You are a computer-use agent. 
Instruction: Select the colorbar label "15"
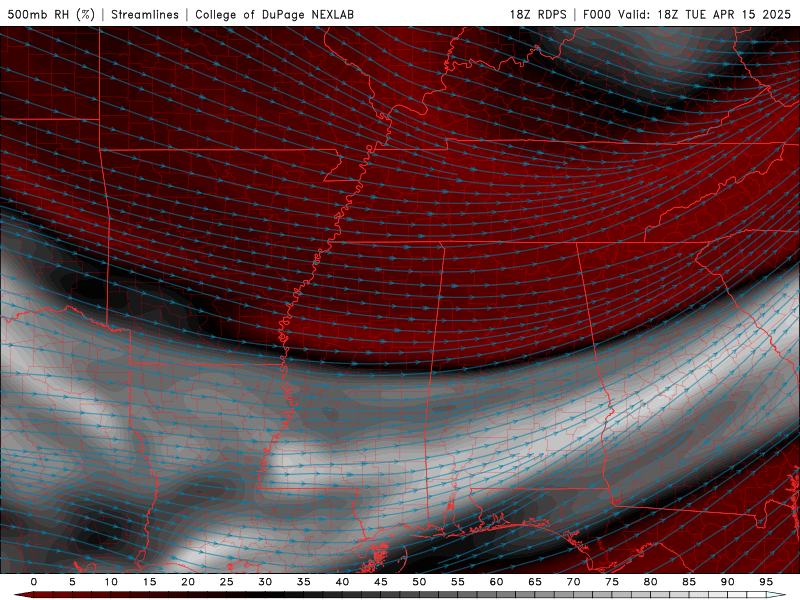[149, 582]
